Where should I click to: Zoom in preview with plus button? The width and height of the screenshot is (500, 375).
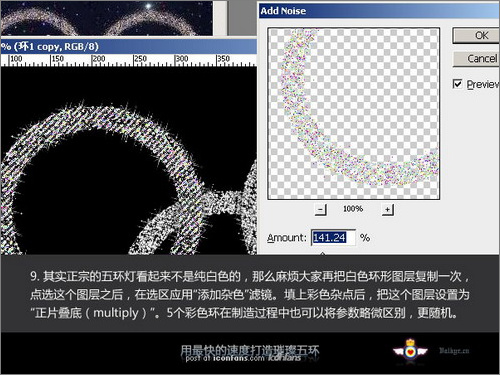(x=387, y=210)
